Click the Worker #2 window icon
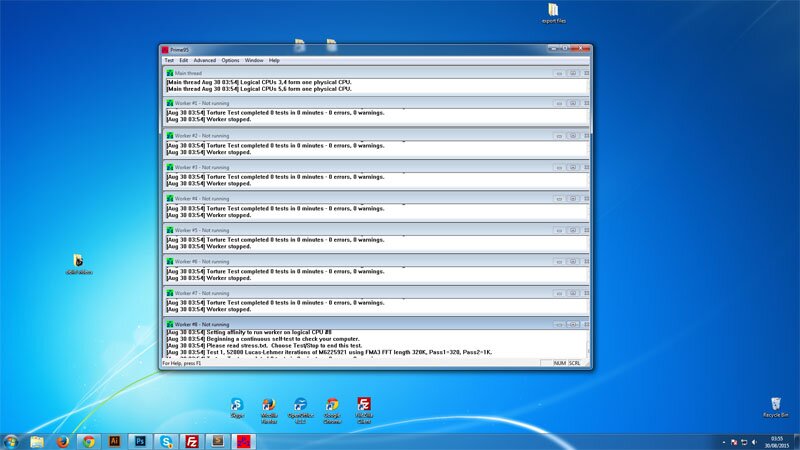This screenshot has width=800, height=450. 170,136
